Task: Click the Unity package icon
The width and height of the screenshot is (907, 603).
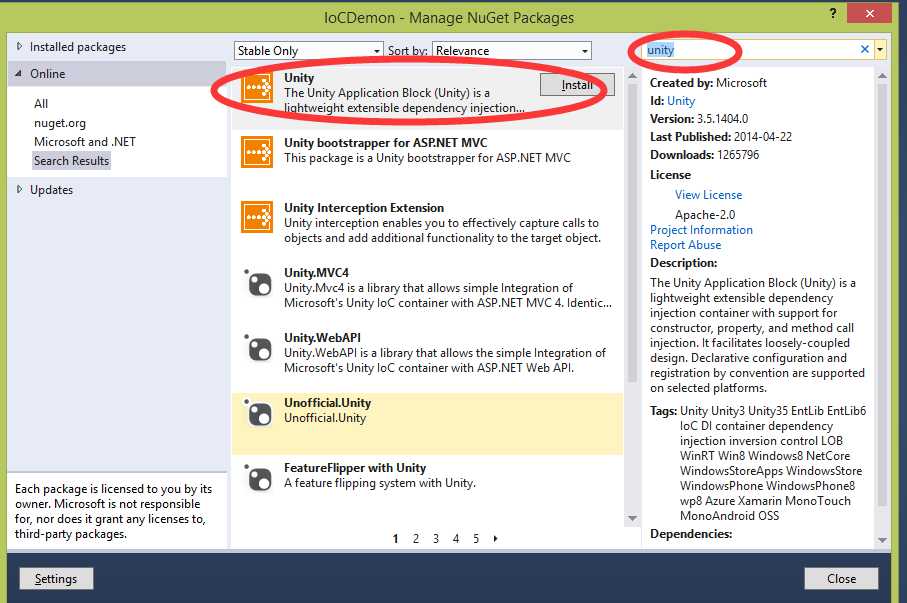Action: [x=257, y=88]
